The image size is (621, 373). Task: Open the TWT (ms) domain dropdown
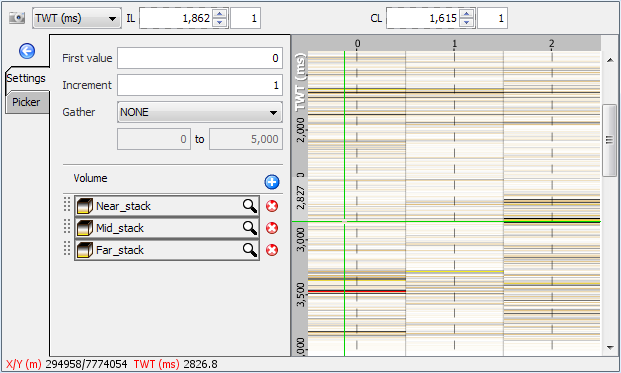click(77, 18)
